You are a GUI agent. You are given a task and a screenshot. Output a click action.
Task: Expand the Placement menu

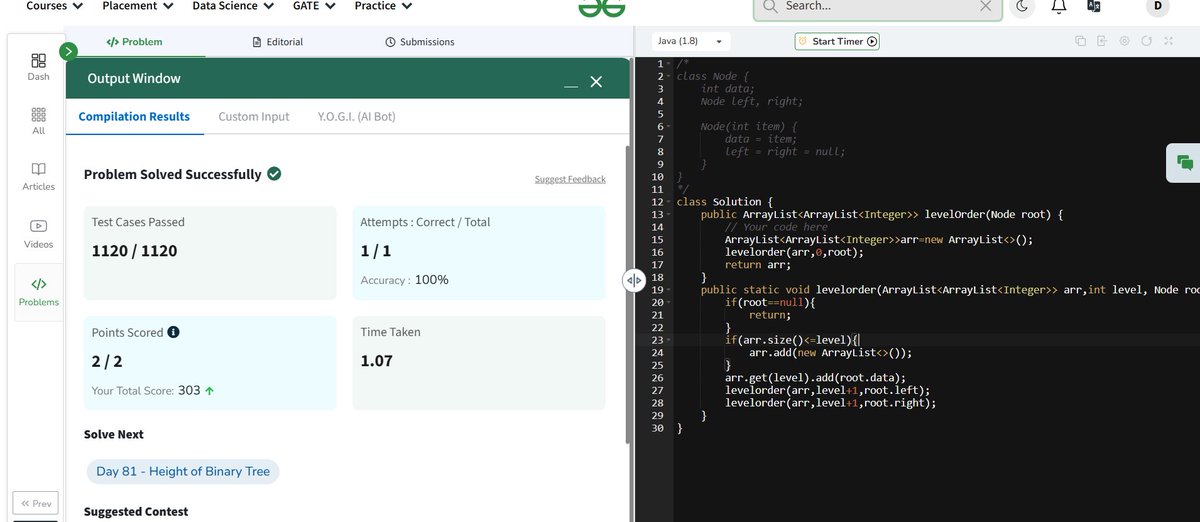(x=138, y=6)
